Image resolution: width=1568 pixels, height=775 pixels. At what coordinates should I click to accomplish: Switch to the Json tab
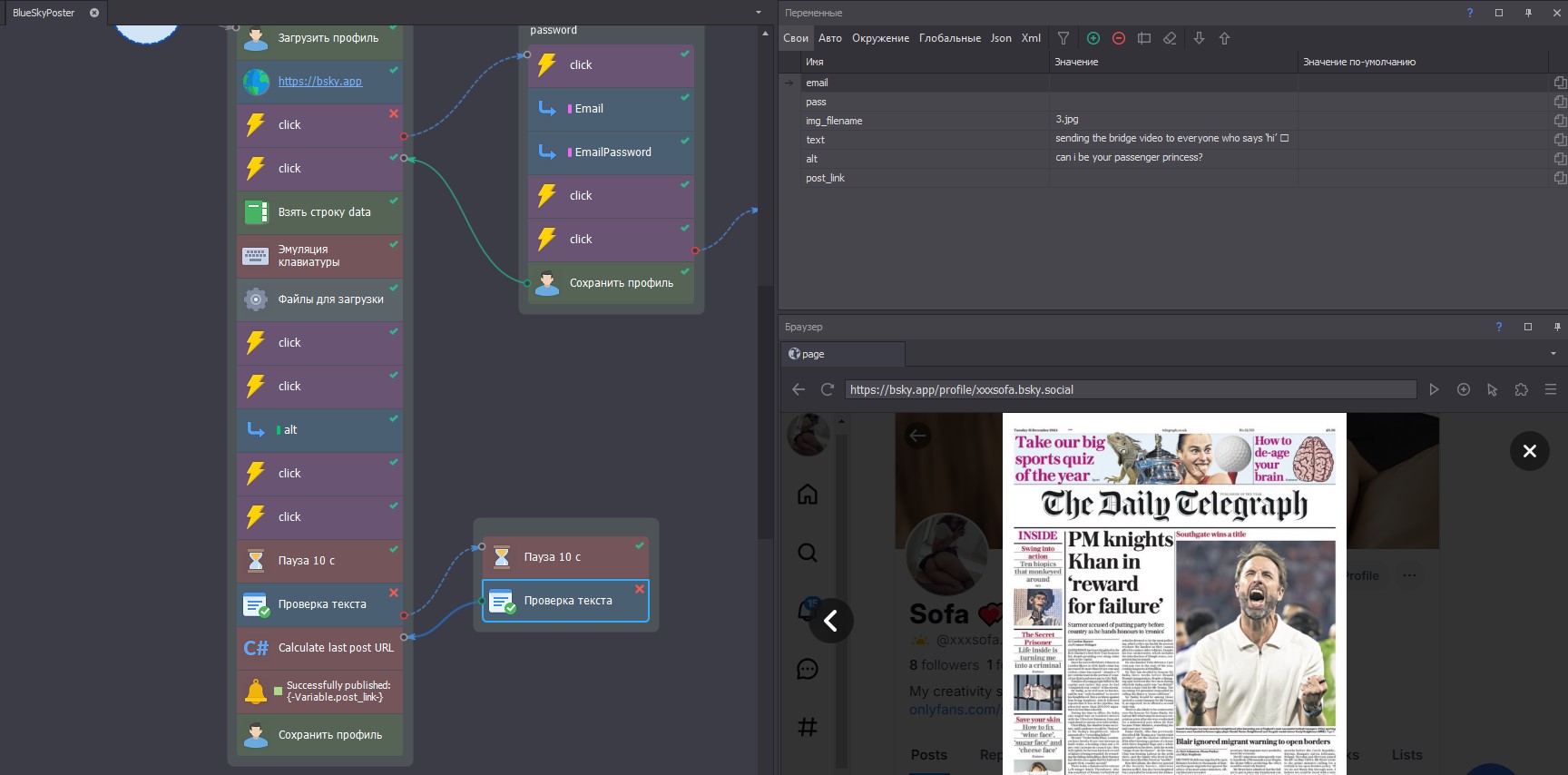point(1001,38)
